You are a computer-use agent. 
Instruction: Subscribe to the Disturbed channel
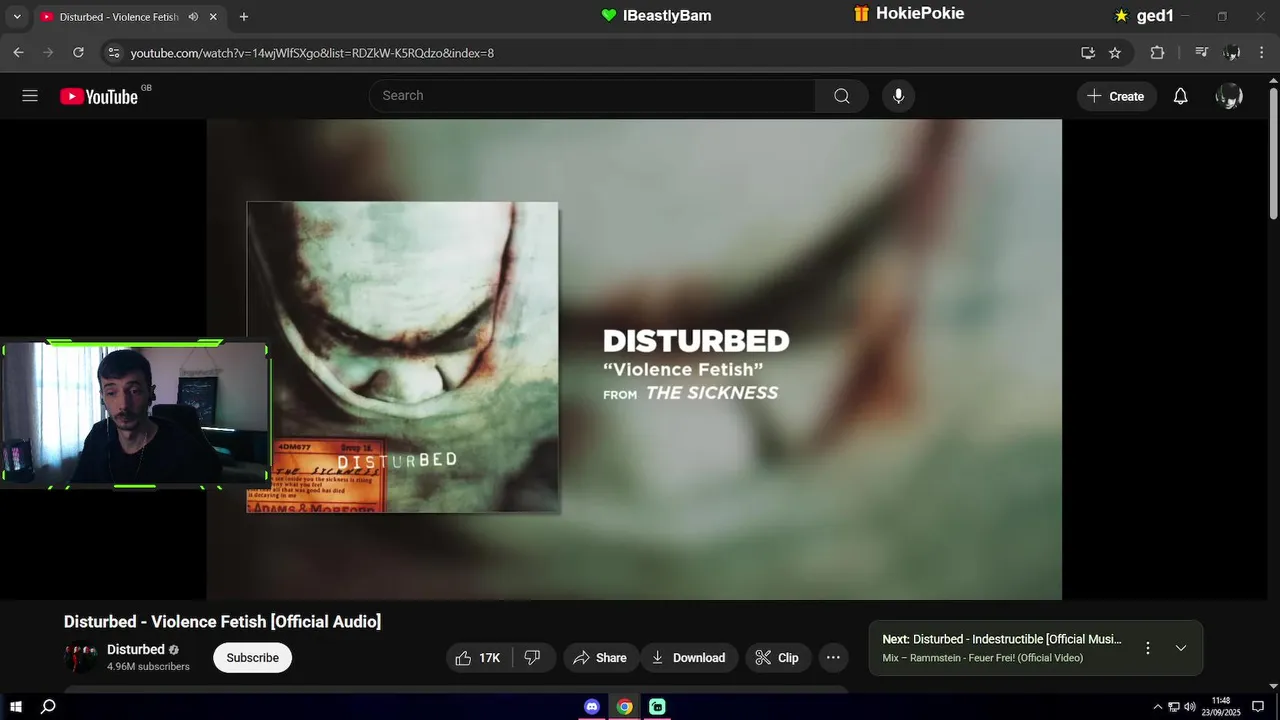(x=252, y=658)
